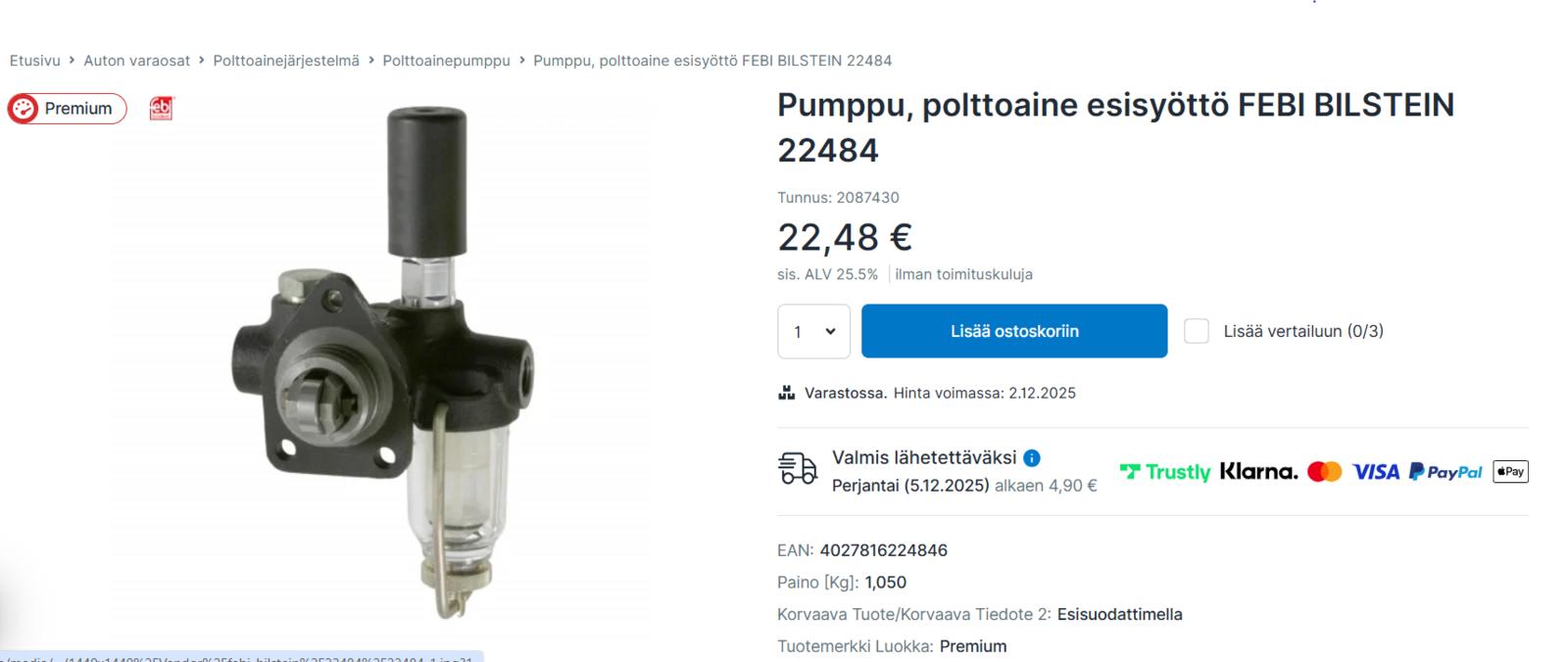1568x662 pixels.
Task: Click the blue delivery info icon
Action: [x=1032, y=457]
